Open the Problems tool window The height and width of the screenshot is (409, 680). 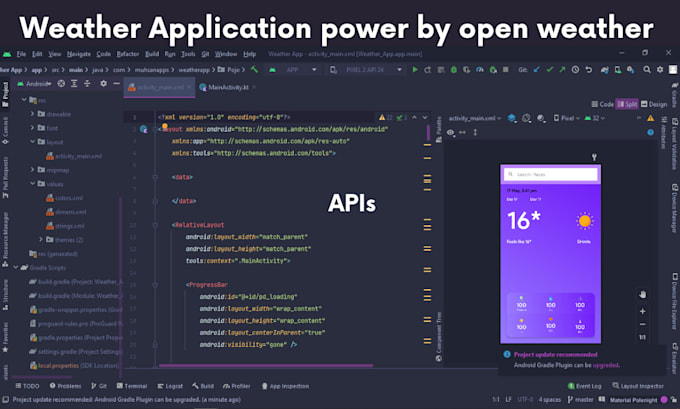coord(65,386)
